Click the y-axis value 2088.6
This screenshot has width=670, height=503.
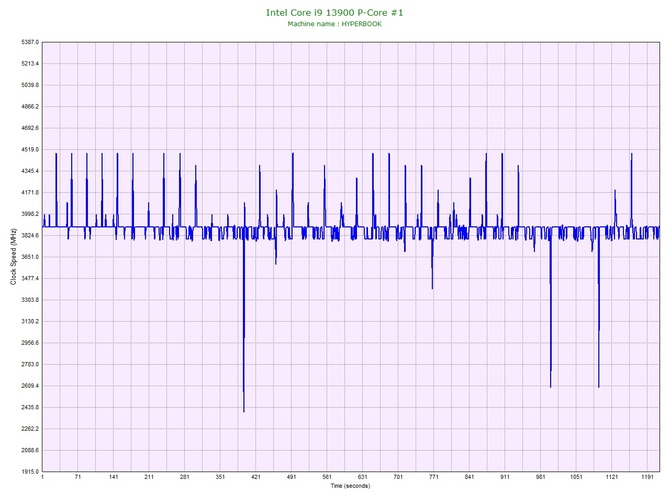(30, 450)
